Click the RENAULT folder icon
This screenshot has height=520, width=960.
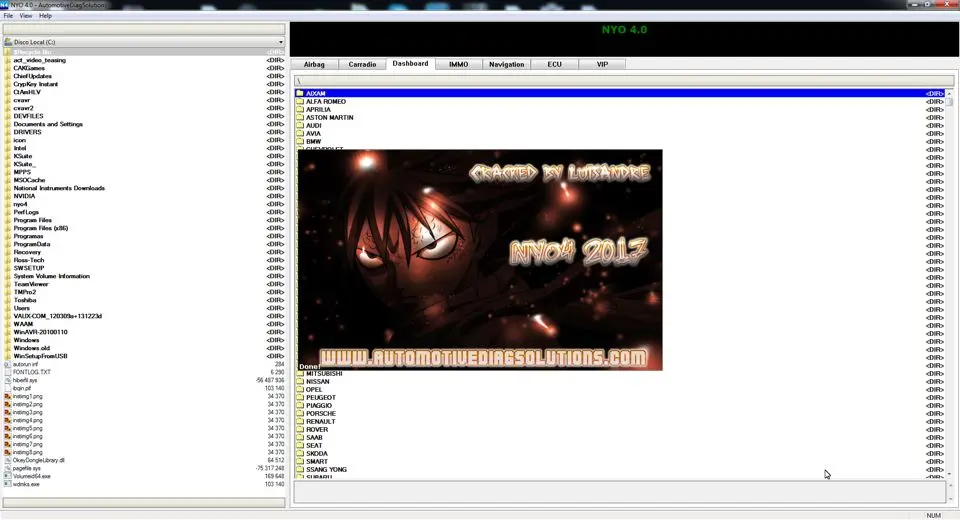click(300, 421)
